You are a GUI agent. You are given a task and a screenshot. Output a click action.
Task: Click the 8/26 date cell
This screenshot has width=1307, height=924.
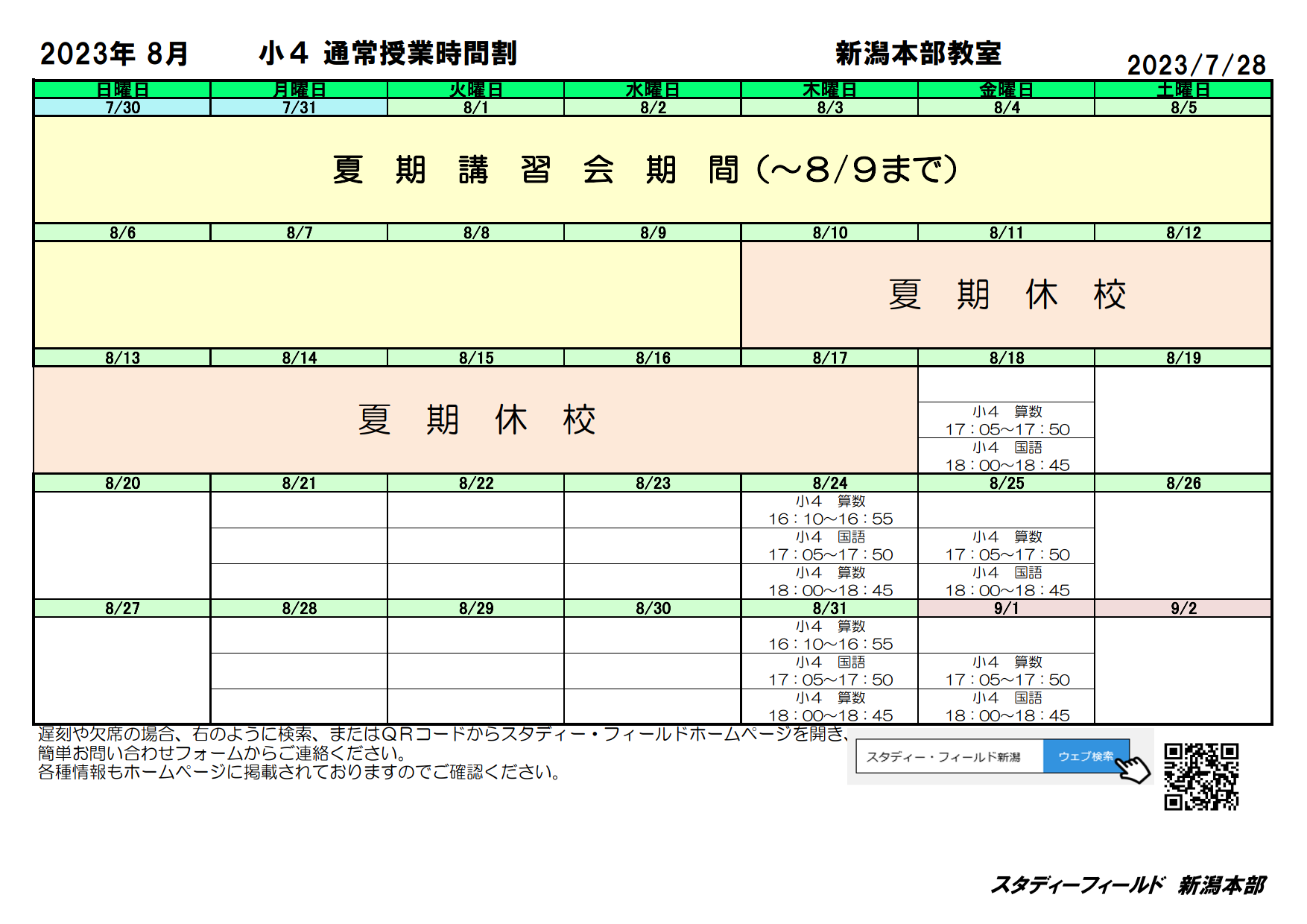click(1183, 483)
